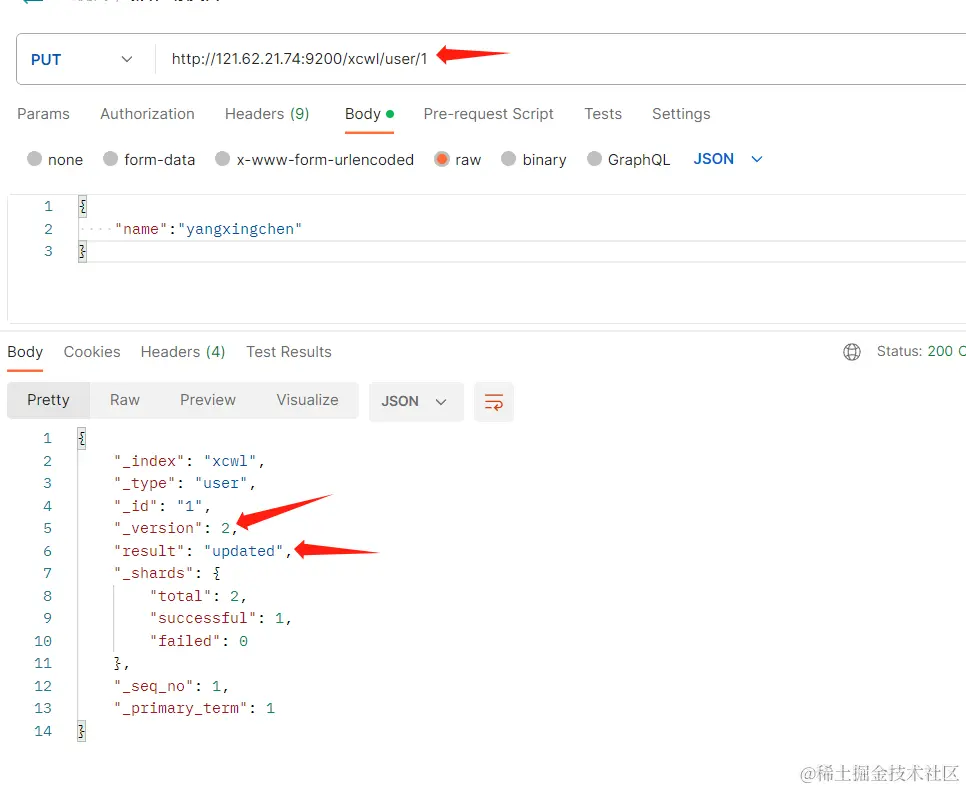Switch to the Test Results tab
The width and height of the screenshot is (966, 790).
click(289, 352)
